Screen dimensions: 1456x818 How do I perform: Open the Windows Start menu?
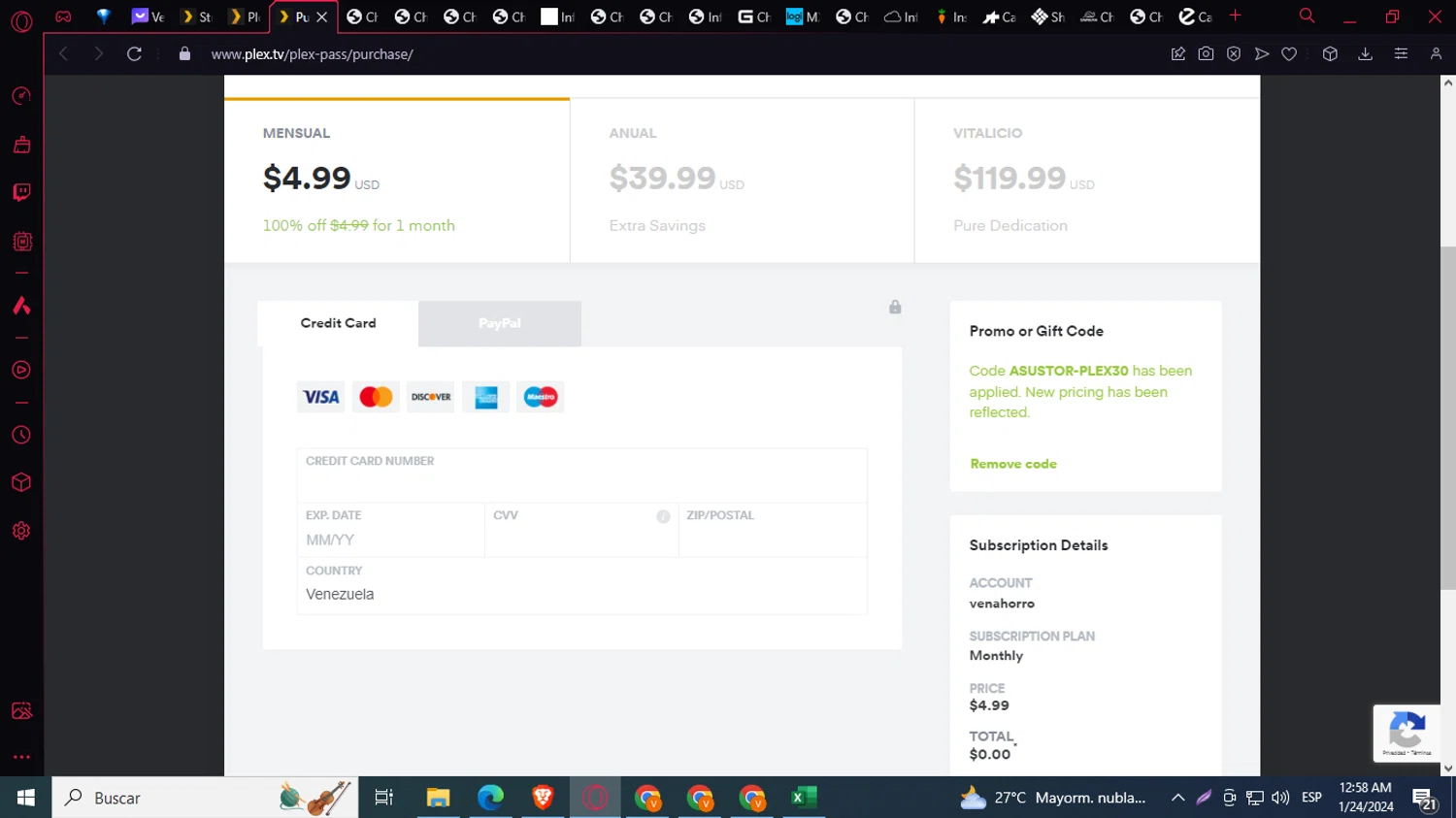[x=25, y=798]
